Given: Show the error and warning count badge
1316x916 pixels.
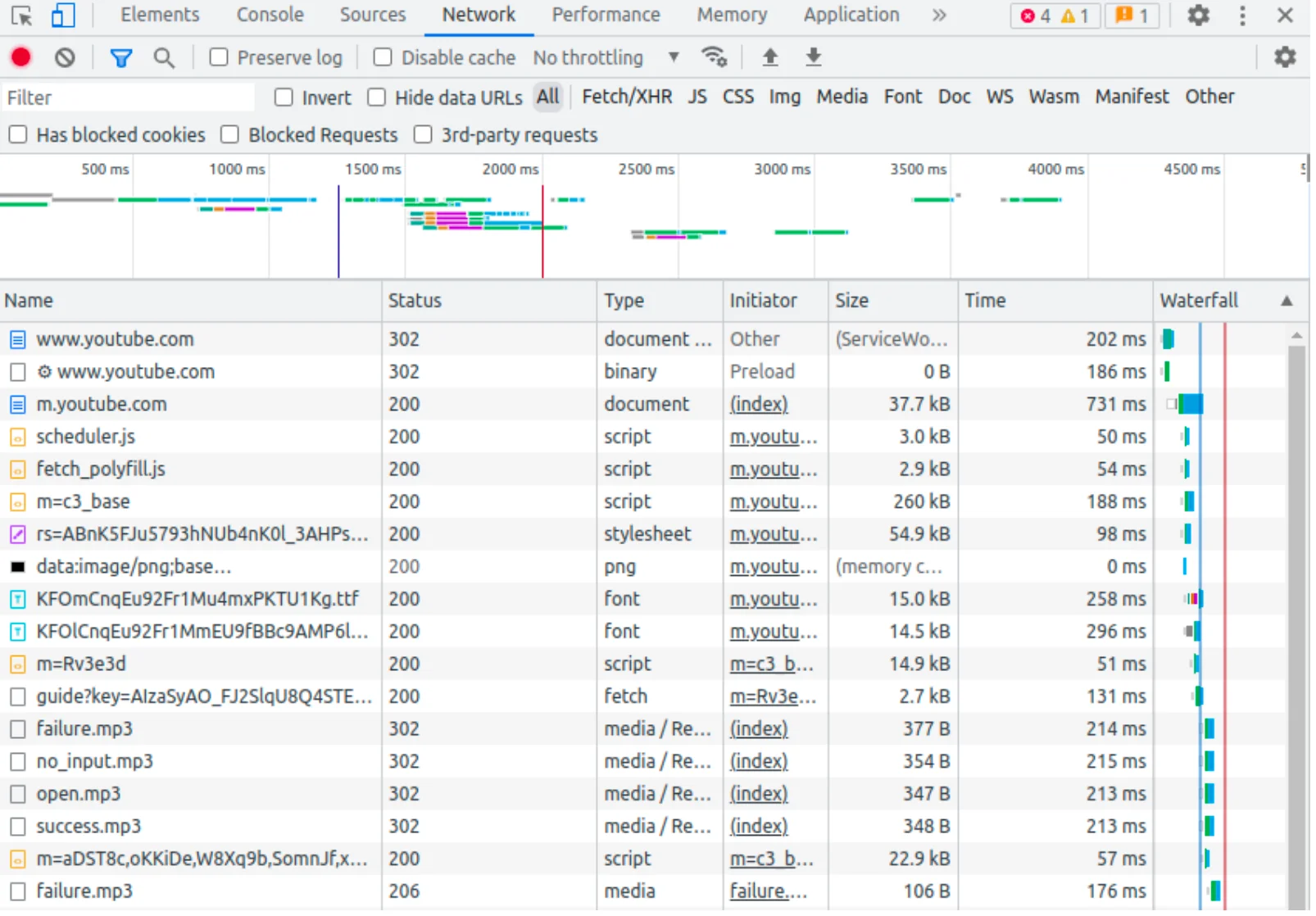Looking at the screenshot, I should click(x=1055, y=16).
